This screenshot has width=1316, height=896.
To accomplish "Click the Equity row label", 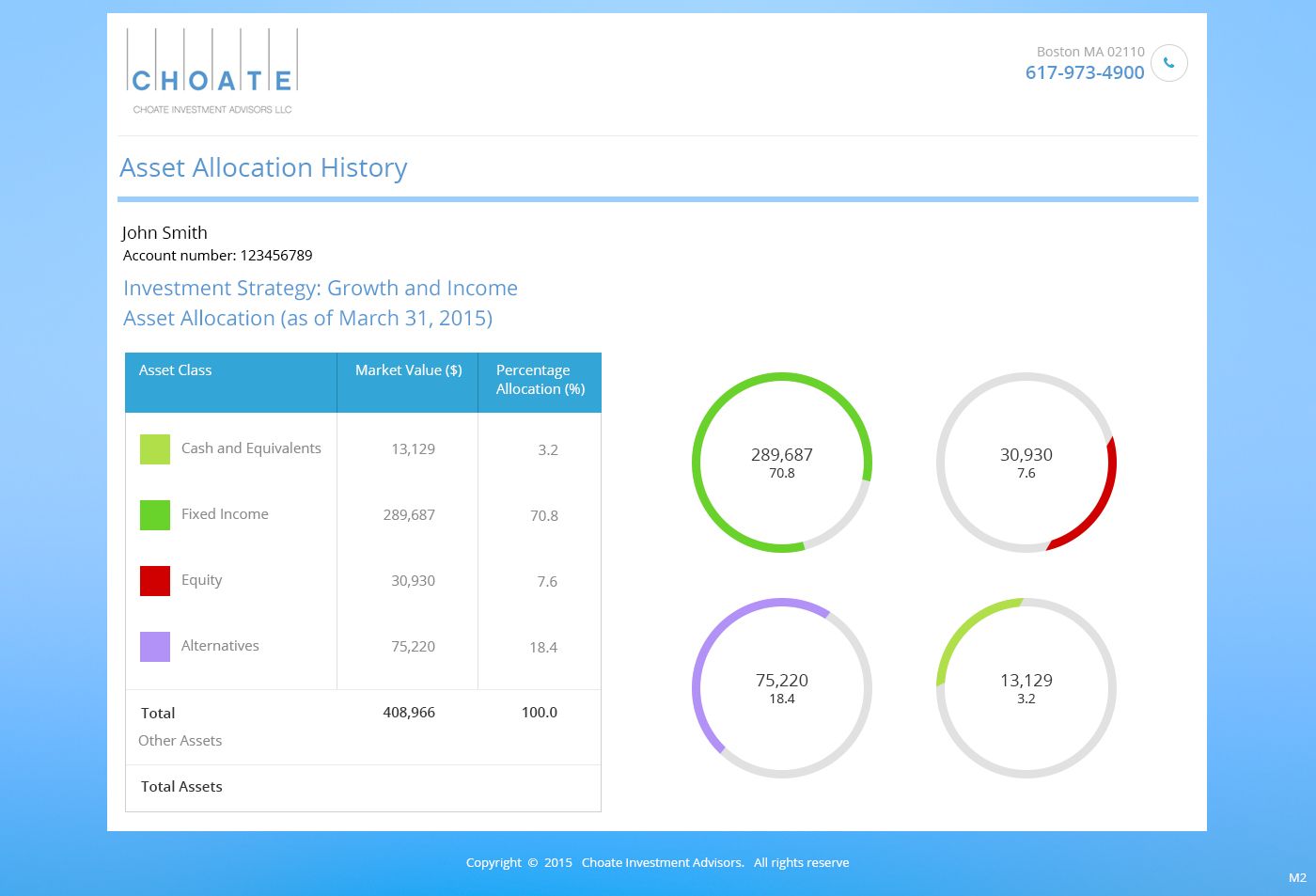I will (x=202, y=580).
